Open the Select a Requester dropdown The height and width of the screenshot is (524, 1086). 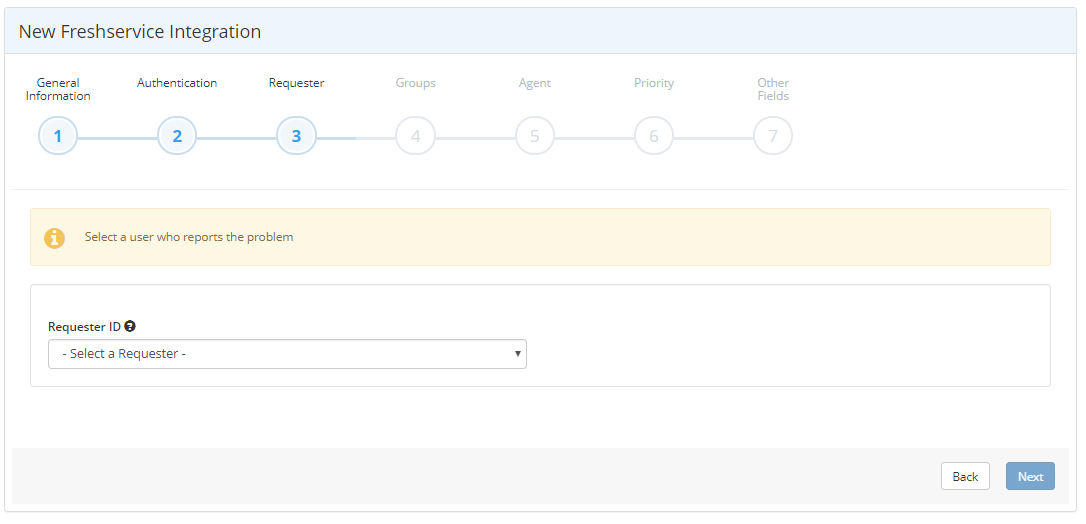[x=287, y=354]
